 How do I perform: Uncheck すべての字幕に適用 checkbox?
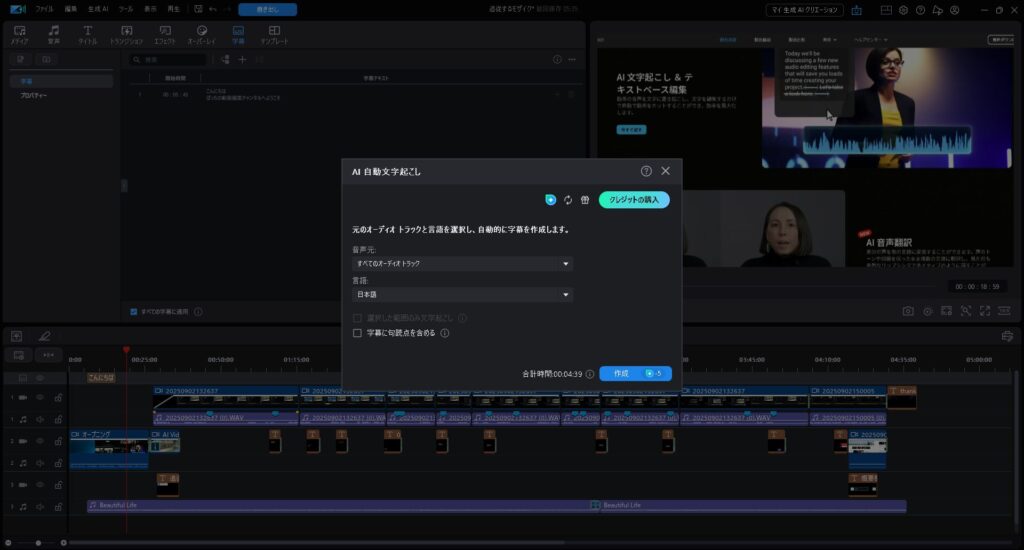(x=134, y=311)
